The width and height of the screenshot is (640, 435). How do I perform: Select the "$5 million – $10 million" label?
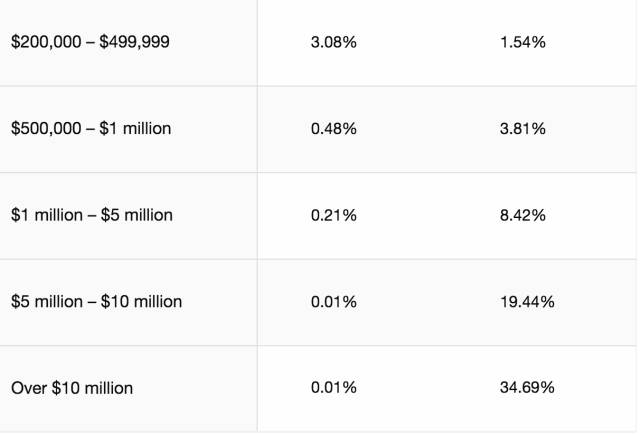tap(96, 301)
